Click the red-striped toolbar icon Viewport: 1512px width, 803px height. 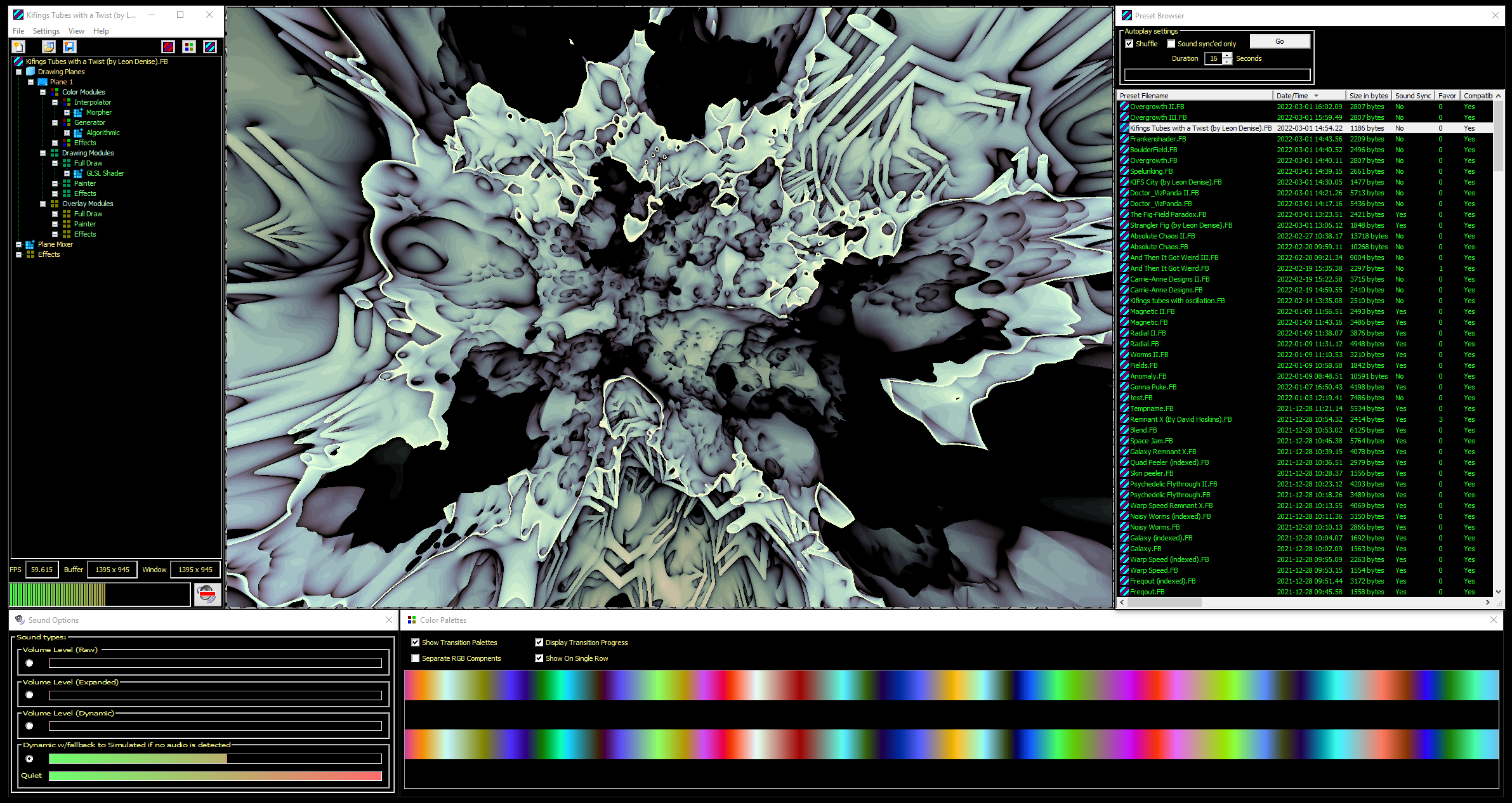coord(168,46)
